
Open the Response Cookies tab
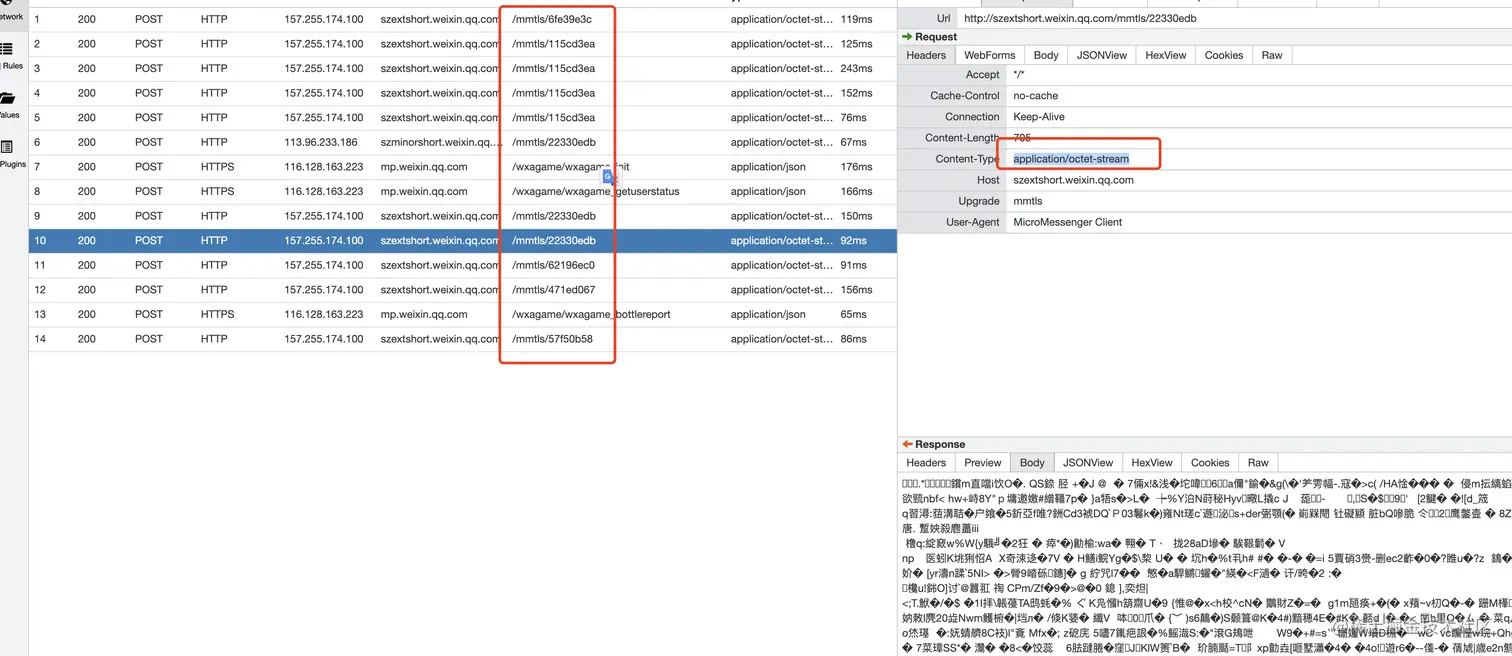point(1210,462)
